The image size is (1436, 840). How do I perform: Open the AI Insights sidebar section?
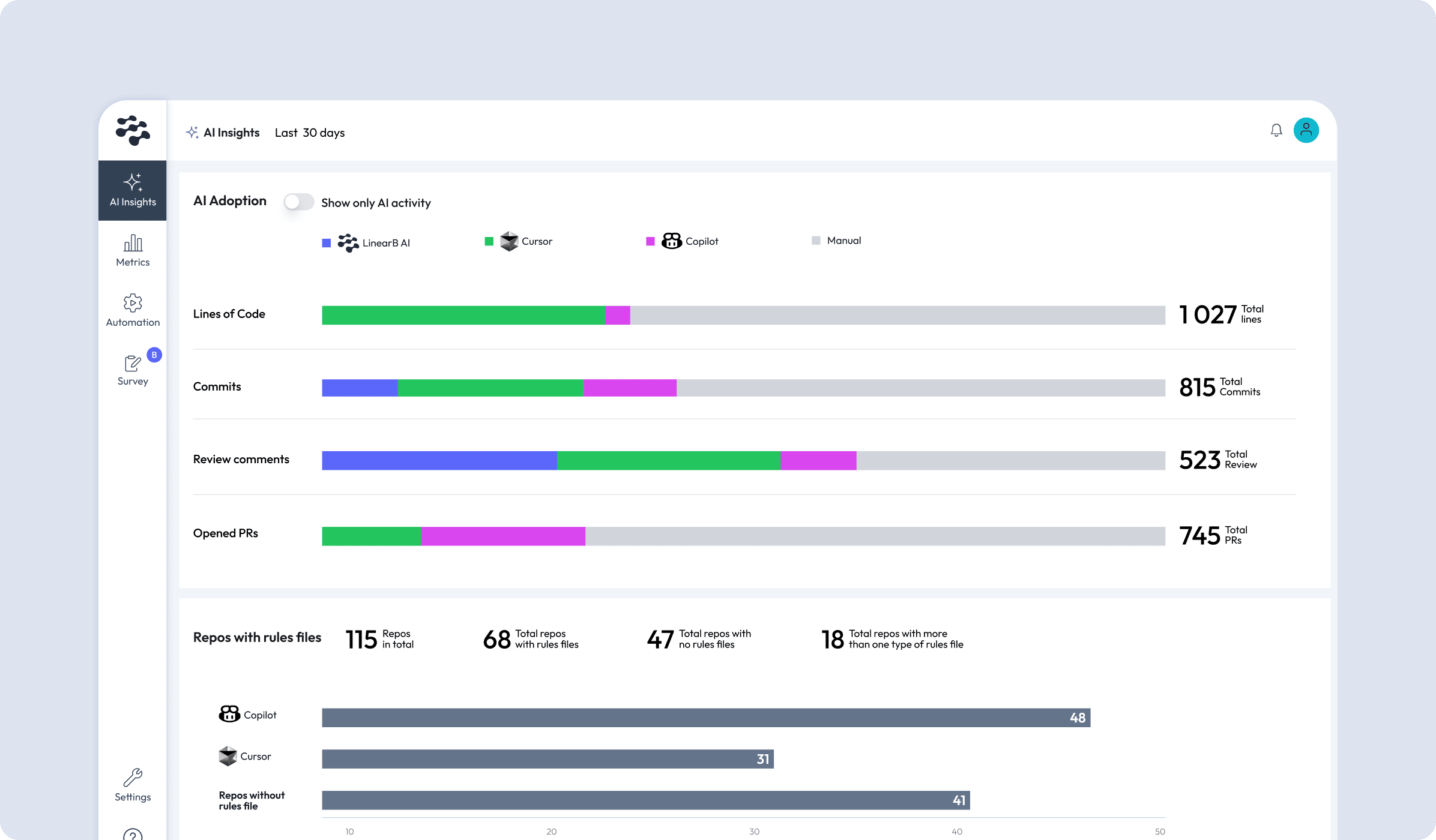click(133, 190)
